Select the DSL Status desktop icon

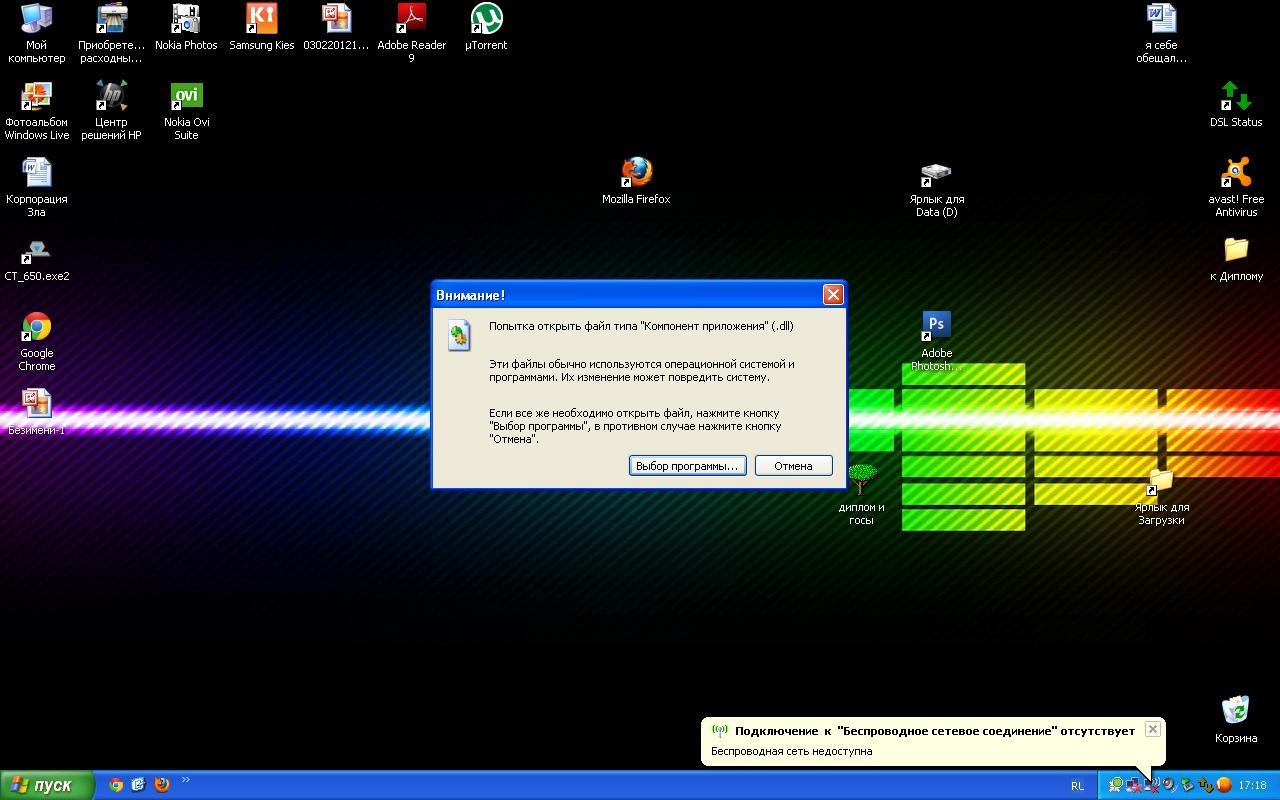coord(1236,97)
